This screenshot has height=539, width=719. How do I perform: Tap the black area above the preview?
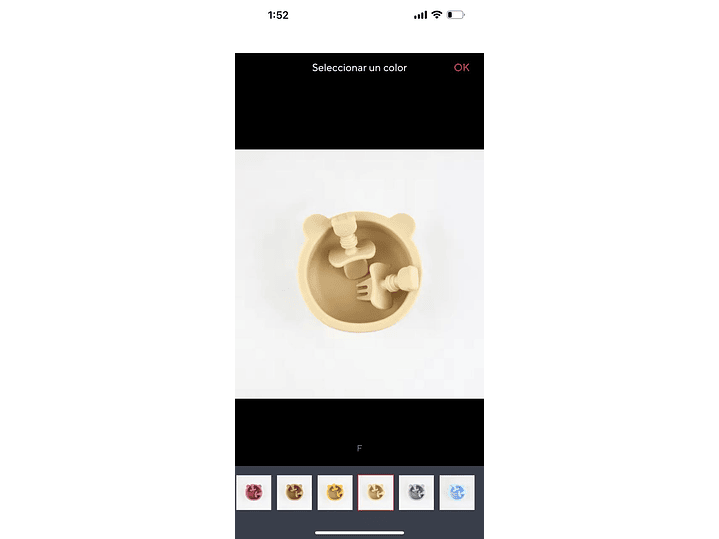(360, 115)
